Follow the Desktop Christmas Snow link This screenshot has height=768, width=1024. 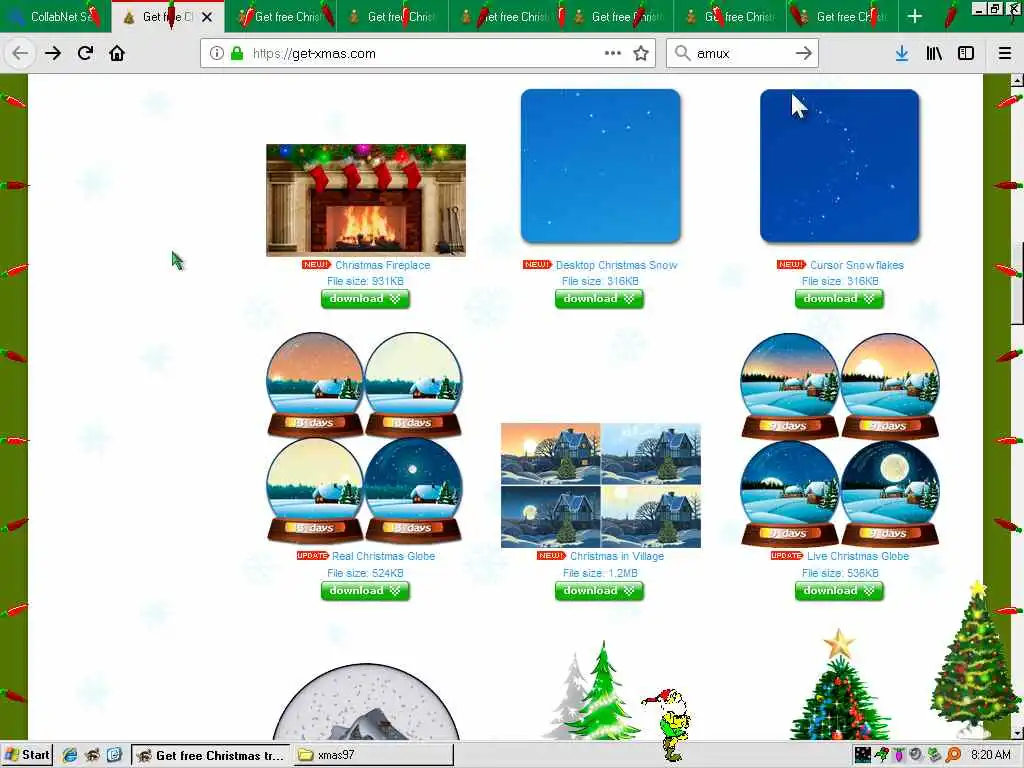616,265
